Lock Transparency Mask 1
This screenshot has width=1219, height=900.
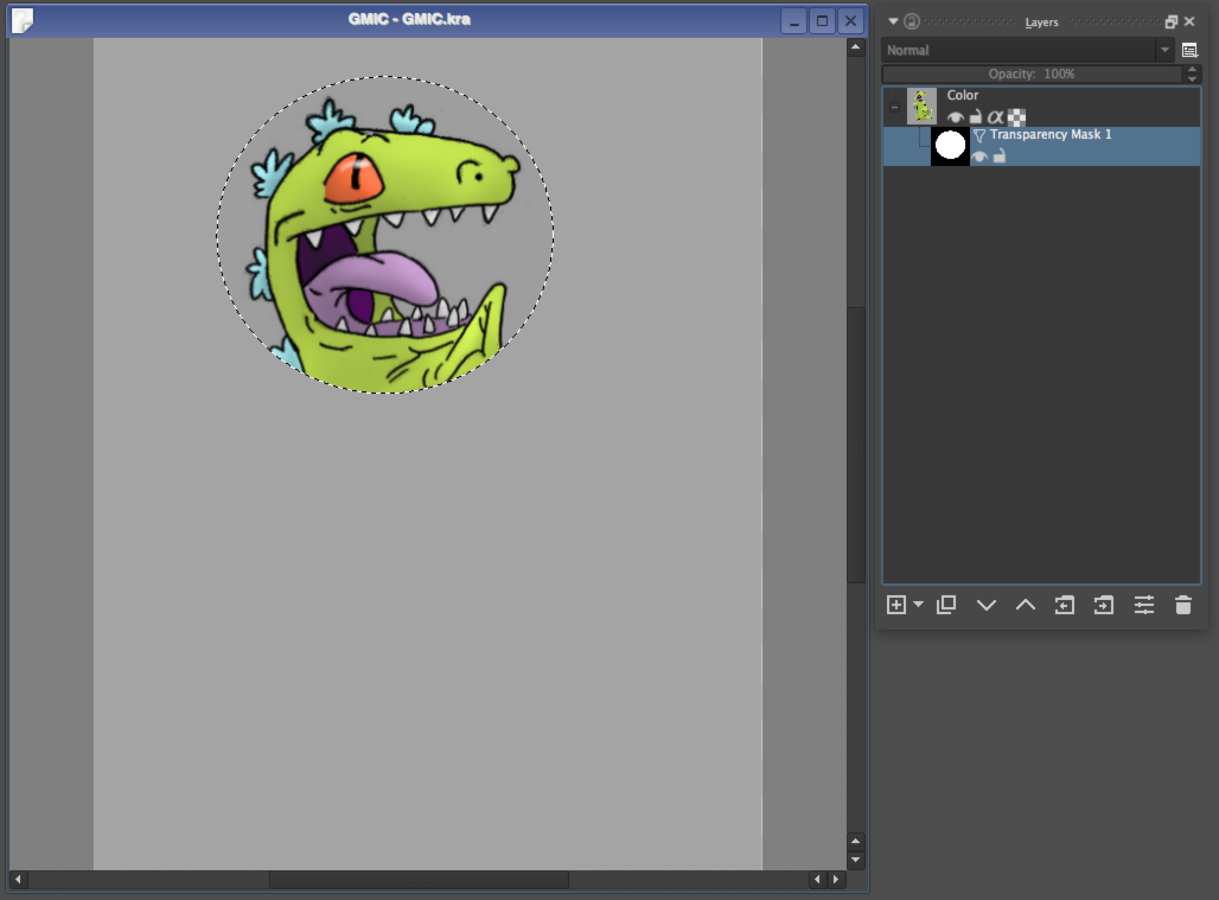(x=999, y=156)
